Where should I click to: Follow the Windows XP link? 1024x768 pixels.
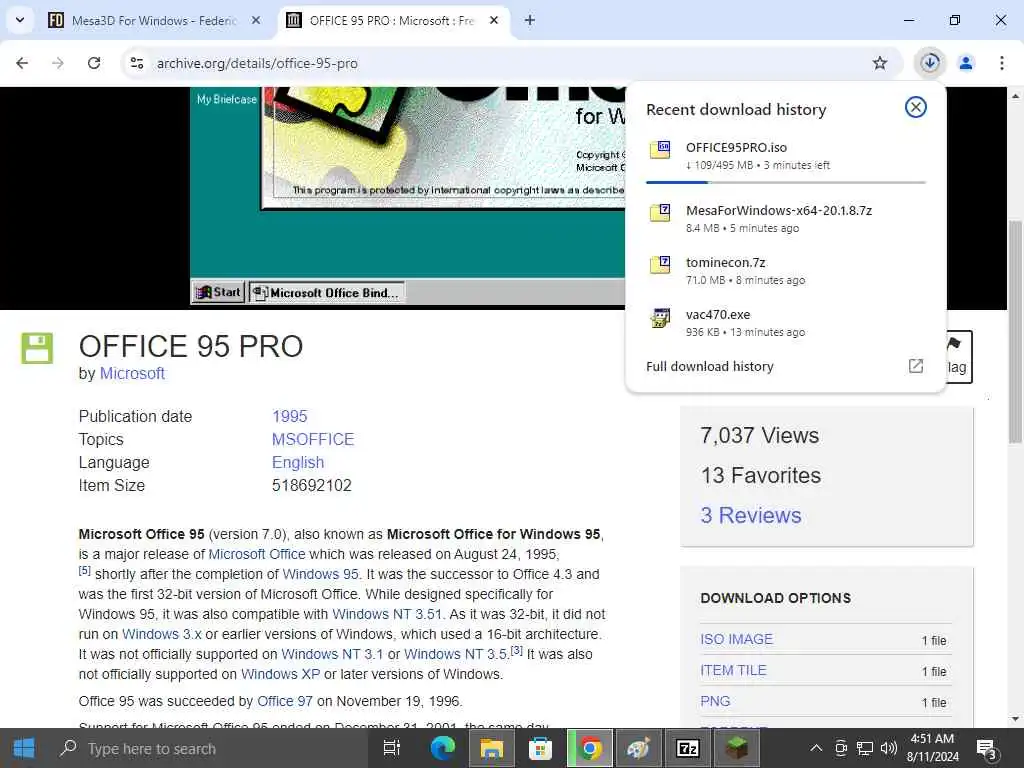pyautogui.click(x=280, y=674)
